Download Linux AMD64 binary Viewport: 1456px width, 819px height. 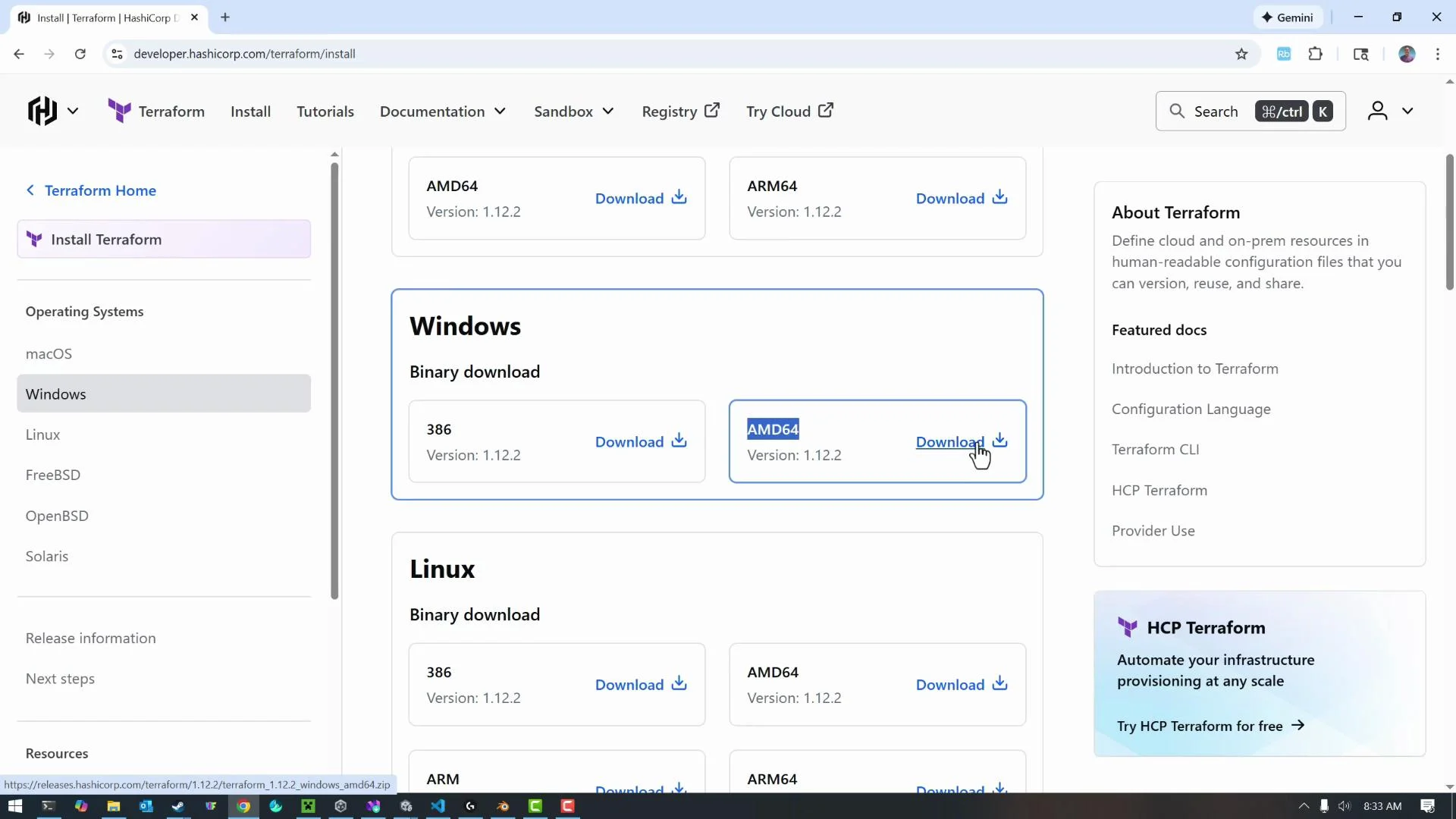tap(962, 684)
